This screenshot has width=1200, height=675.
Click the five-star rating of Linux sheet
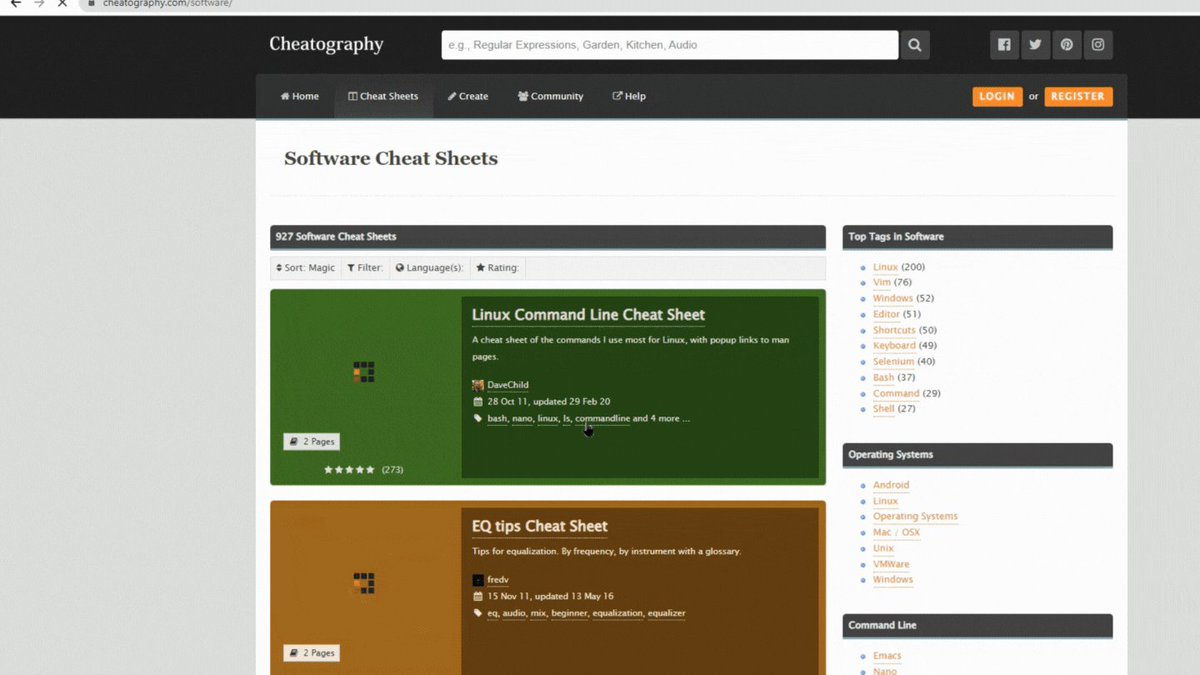(x=349, y=469)
